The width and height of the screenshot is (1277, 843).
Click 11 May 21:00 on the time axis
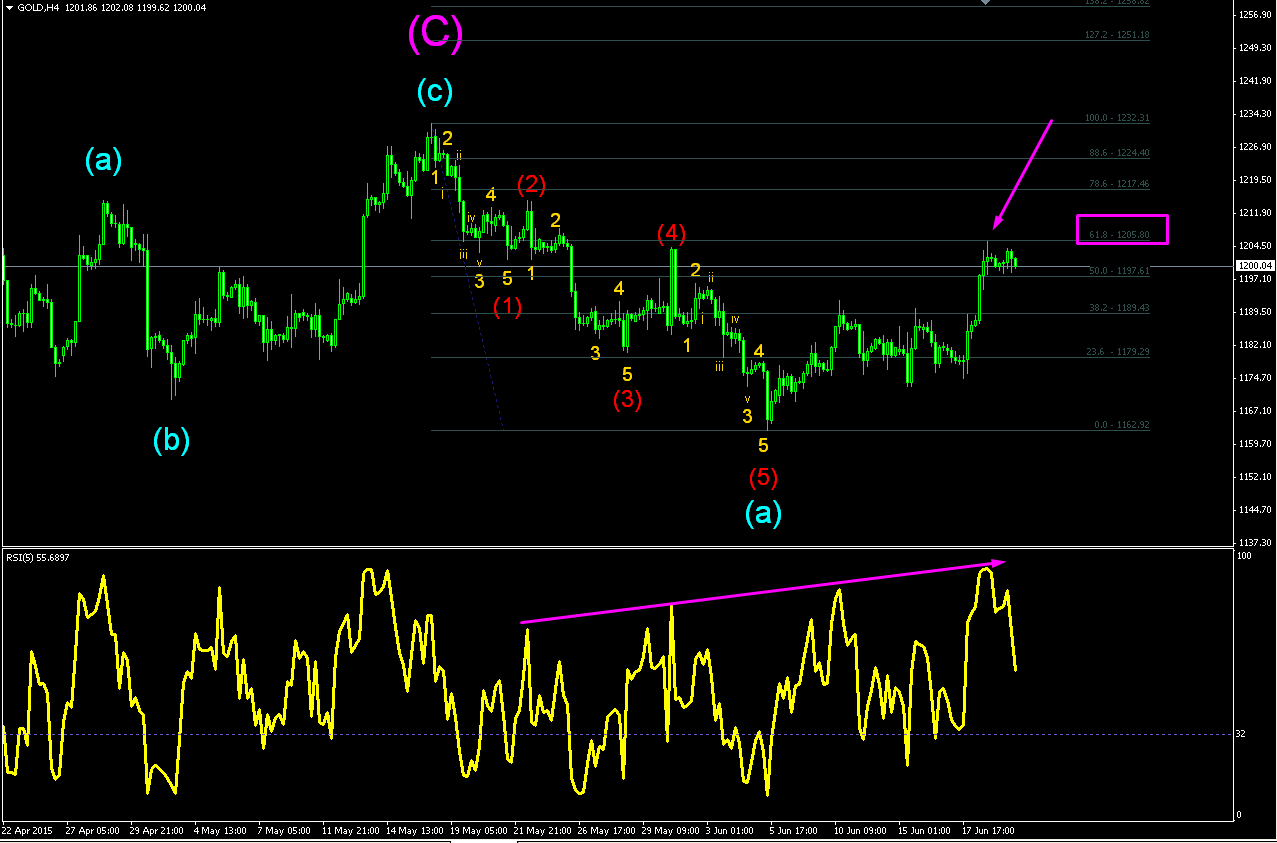coord(349,830)
